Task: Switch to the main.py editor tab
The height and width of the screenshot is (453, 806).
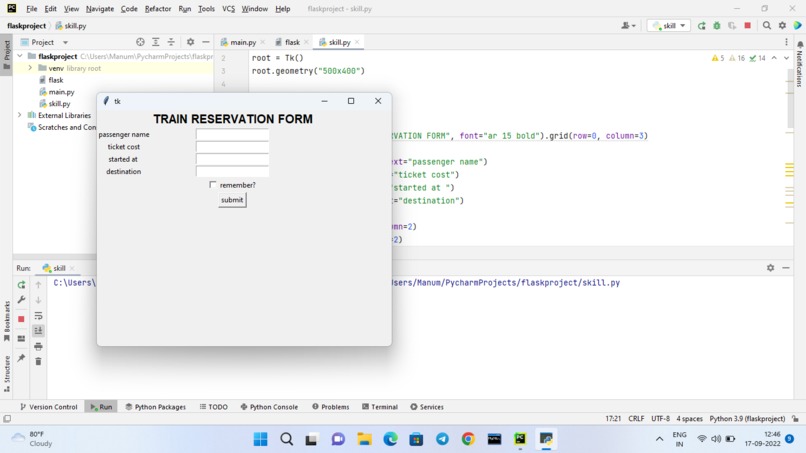Action: click(243, 42)
